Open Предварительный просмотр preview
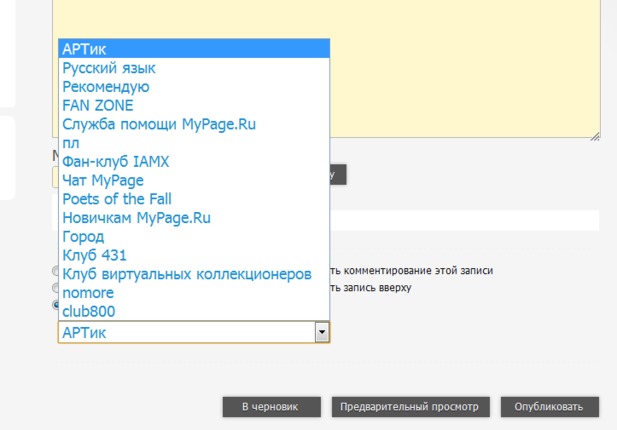The height and width of the screenshot is (430, 617). point(410,407)
